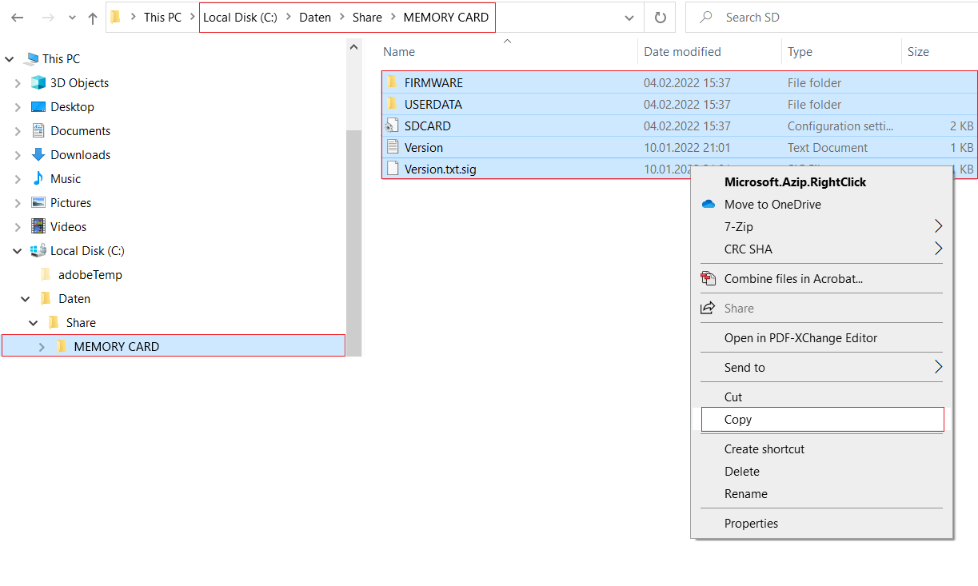978x586 pixels.
Task: Sort files by Date modified column
Action: [x=682, y=52]
